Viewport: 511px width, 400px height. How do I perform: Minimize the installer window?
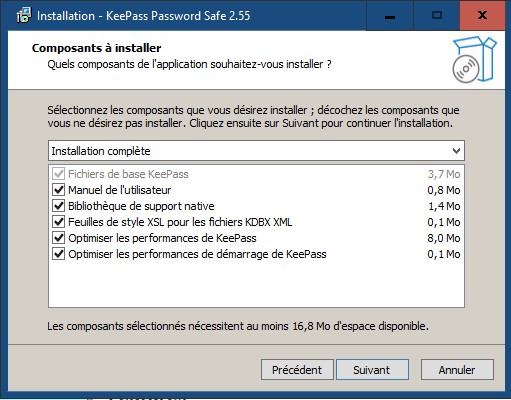pos(390,15)
